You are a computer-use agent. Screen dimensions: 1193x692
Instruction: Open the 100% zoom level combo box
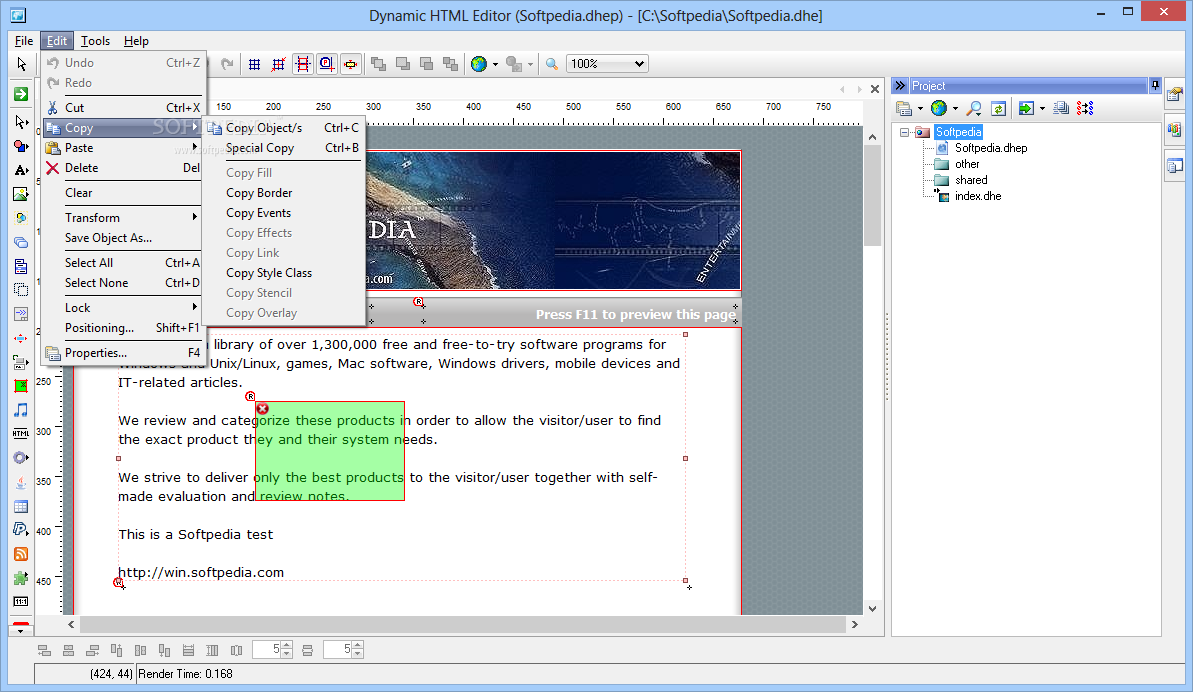pyautogui.click(x=608, y=64)
